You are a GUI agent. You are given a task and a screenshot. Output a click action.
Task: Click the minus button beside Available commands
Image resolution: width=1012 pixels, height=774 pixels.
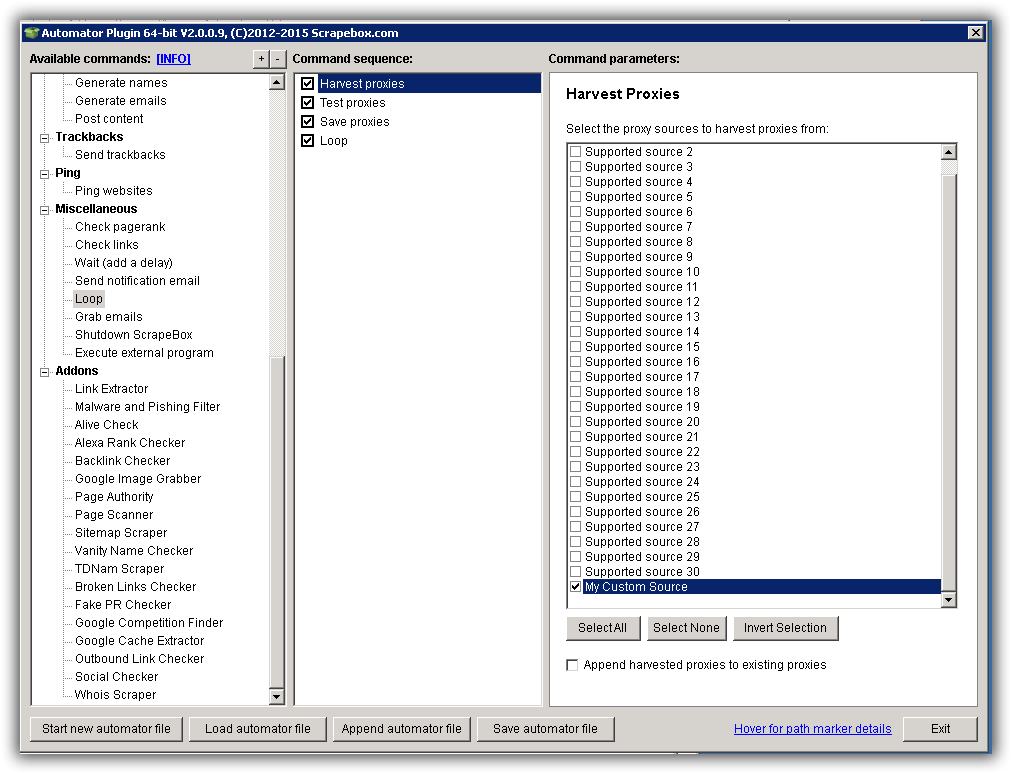click(278, 59)
